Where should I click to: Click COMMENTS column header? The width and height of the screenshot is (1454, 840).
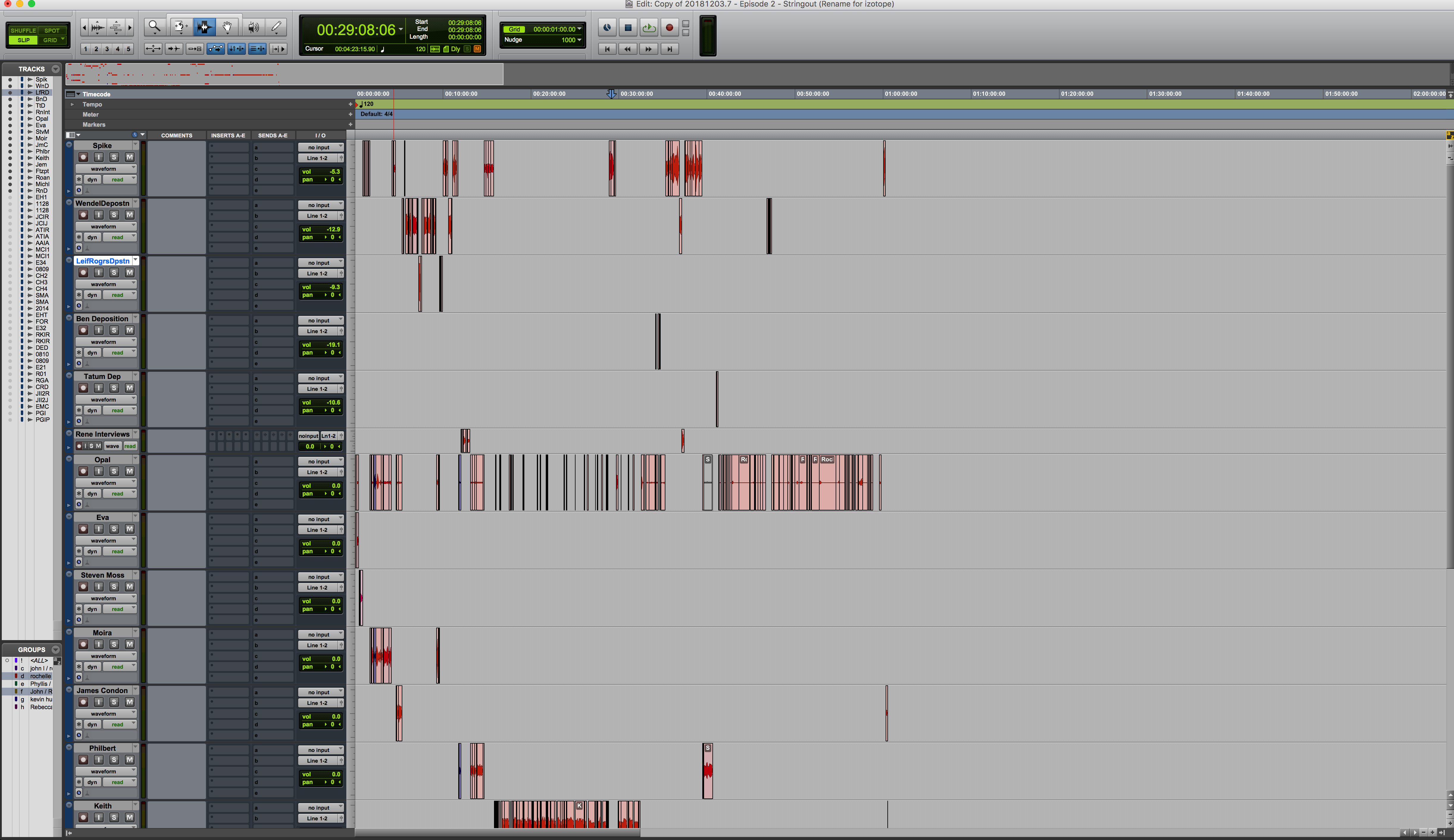tap(176, 135)
